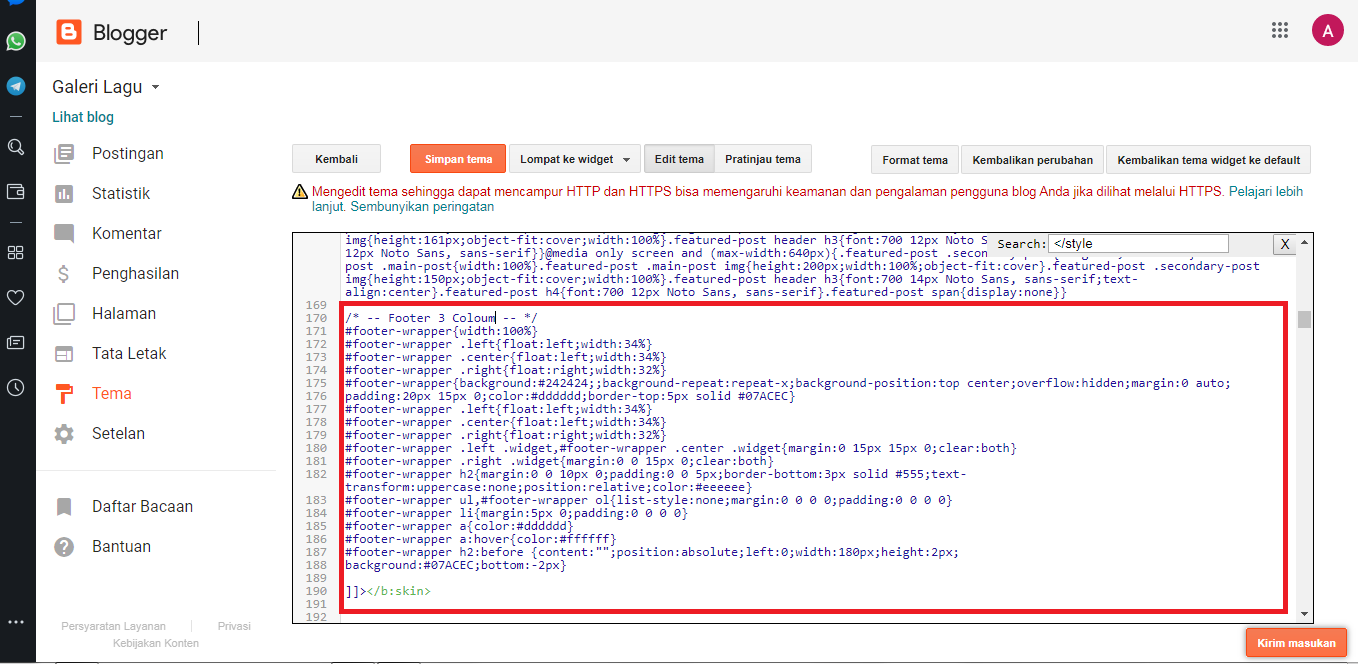The height and width of the screenshot is (666, 1358).
Task: Expand the Galeri Lagu blog selector
Action: 106,87
